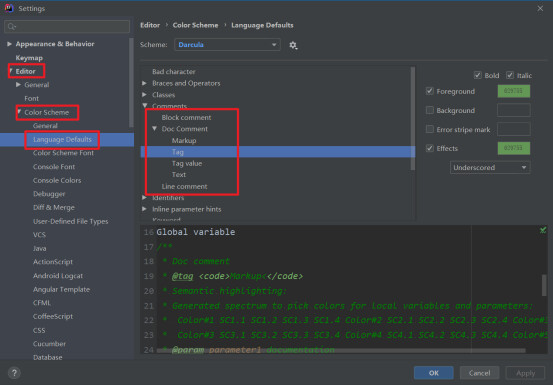This screenshot has width=553, height=386.
Task: Toggle the Bold checkbox
Action: (478, 75)
